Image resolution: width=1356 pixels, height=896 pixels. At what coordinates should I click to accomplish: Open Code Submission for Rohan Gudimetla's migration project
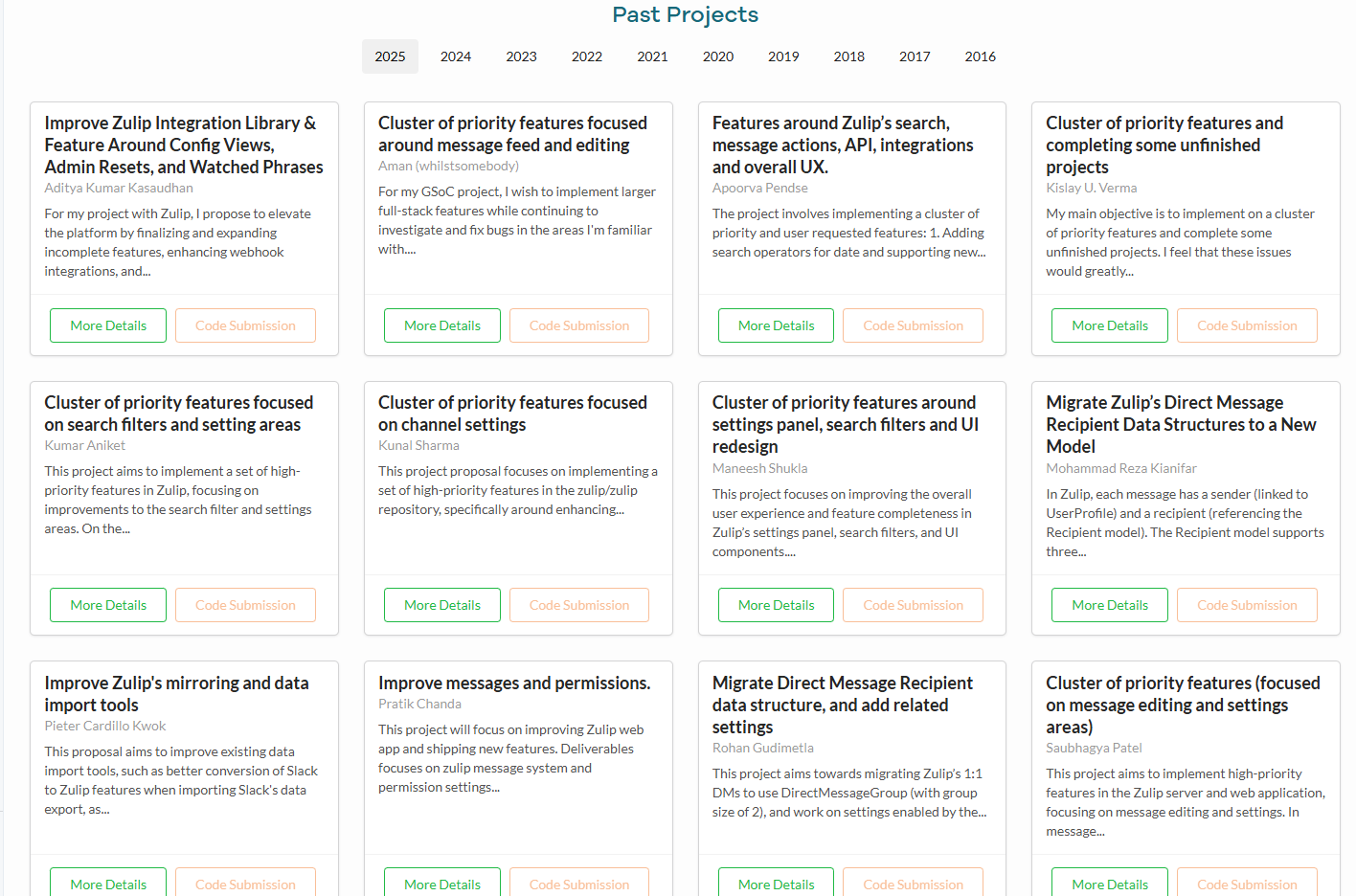point(913,883)
